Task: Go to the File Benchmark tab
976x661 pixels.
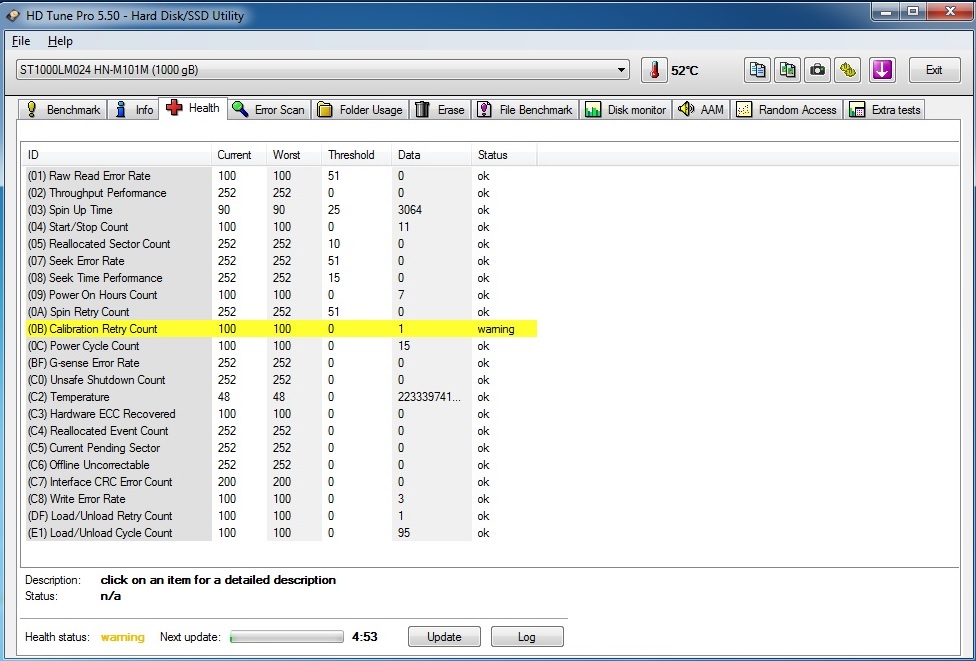Action: click(525, 110)
